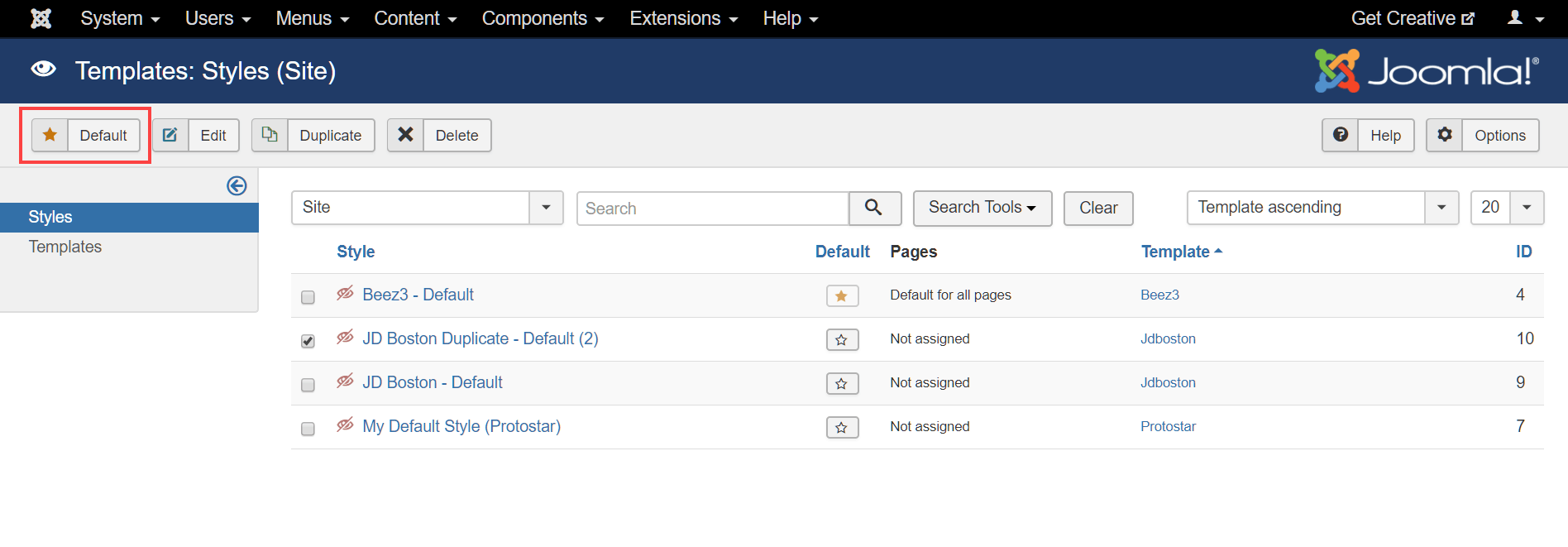The width and height of the screenshot is (1568, 547).
Task: Check the JD Boston - Default row checkbox
Action: tap(308, 385)
